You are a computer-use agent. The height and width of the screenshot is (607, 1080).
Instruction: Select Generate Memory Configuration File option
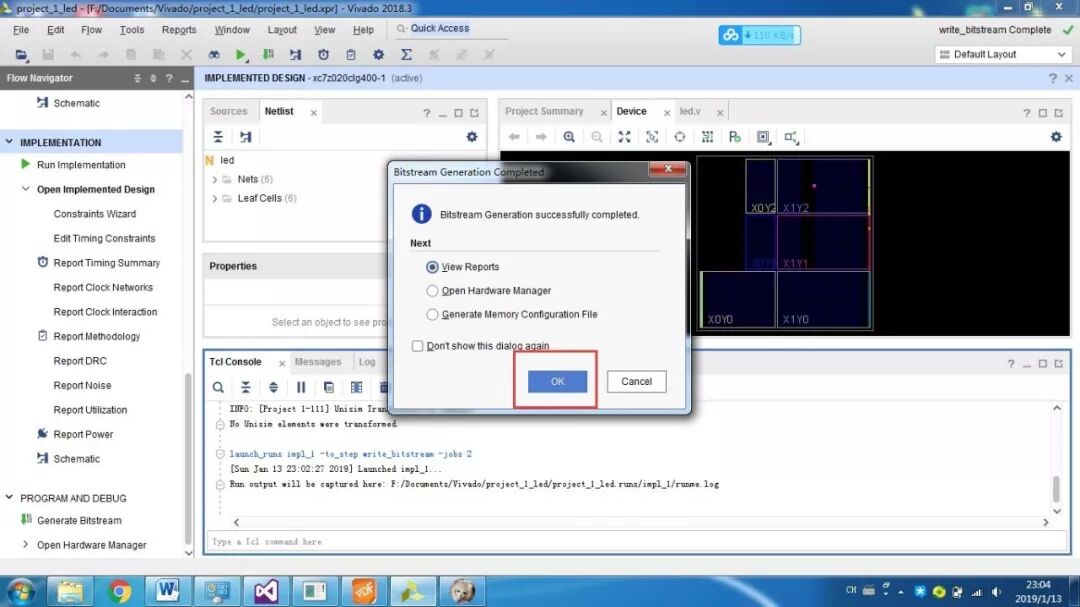point(432,314)
